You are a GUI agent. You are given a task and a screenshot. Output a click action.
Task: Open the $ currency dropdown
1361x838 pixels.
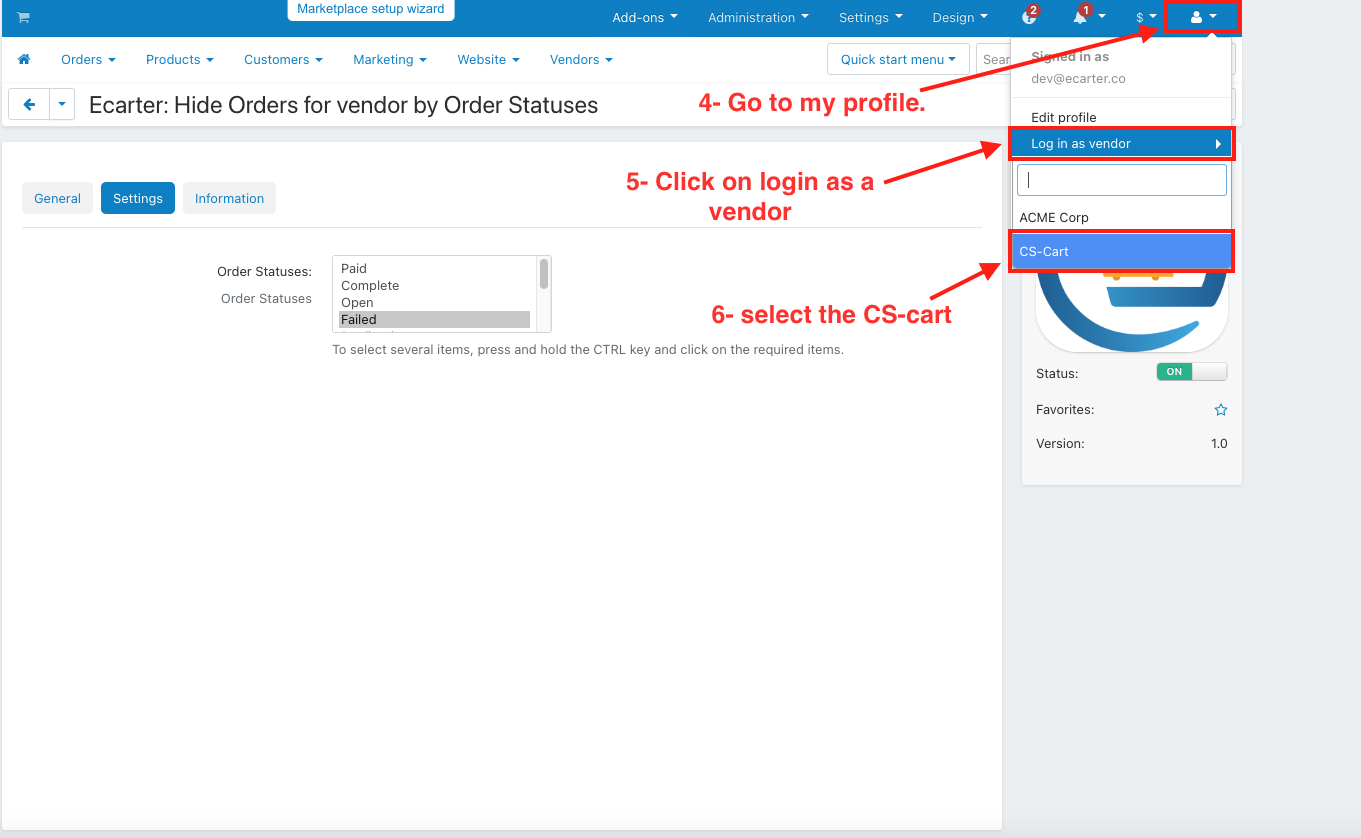click(x=1146, y=17)
